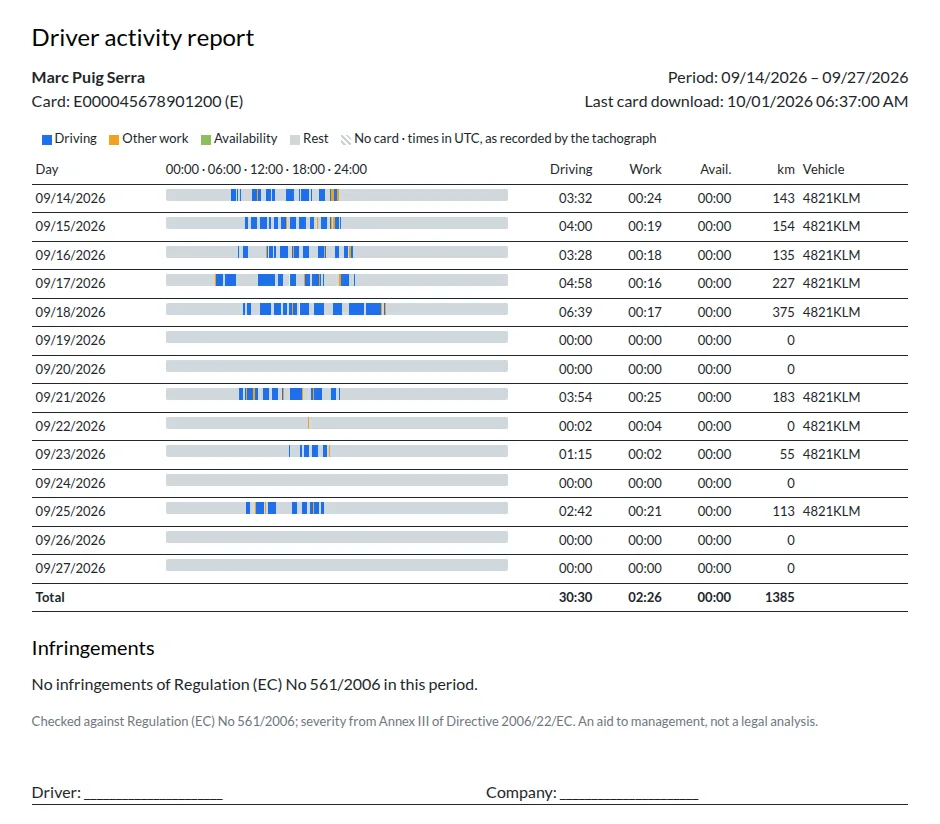This screenshot has height=824, width=940.
Task: Click work time 00:25 on 09/21/2026
Action: click(645, 397)
